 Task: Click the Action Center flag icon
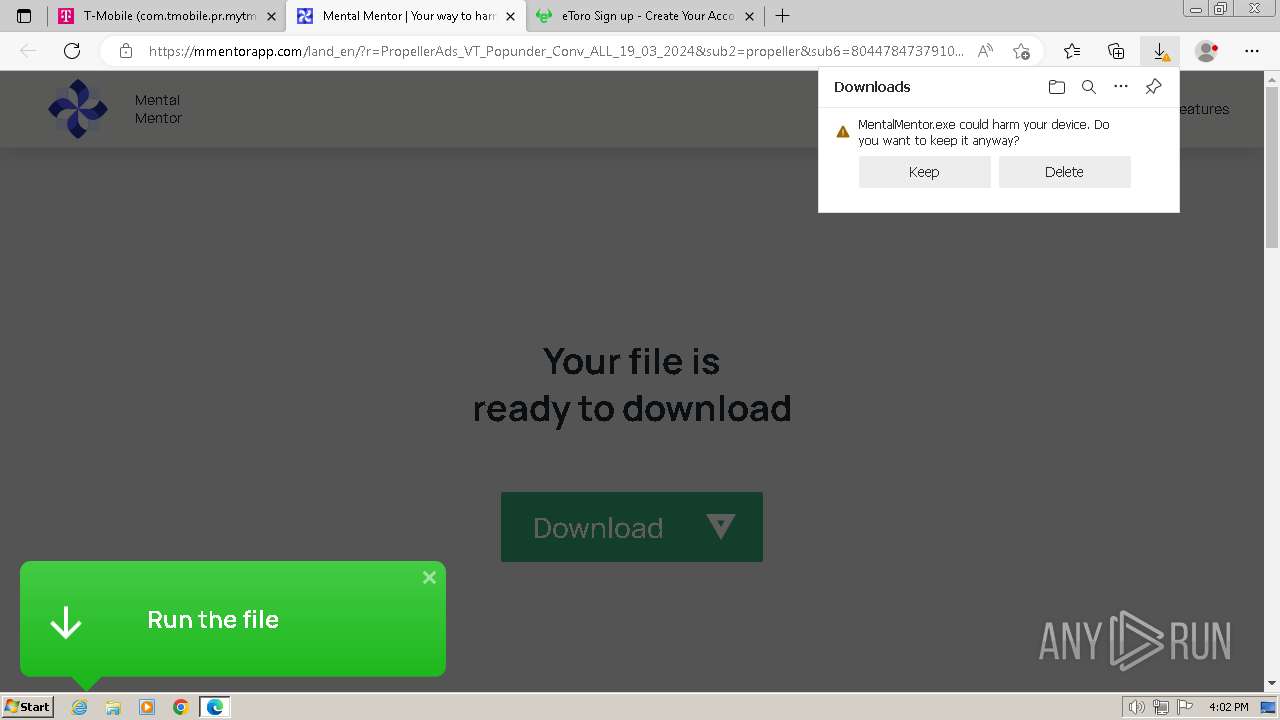[x=1184, y=707]
